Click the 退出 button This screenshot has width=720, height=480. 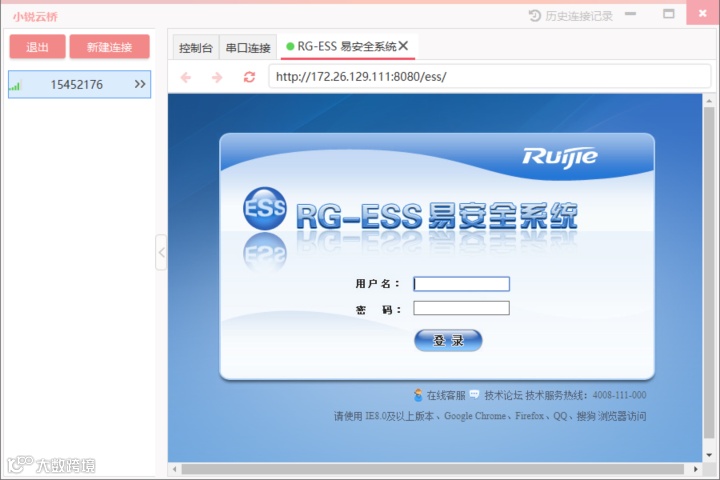pyautogui.click(x=37, y=47)
